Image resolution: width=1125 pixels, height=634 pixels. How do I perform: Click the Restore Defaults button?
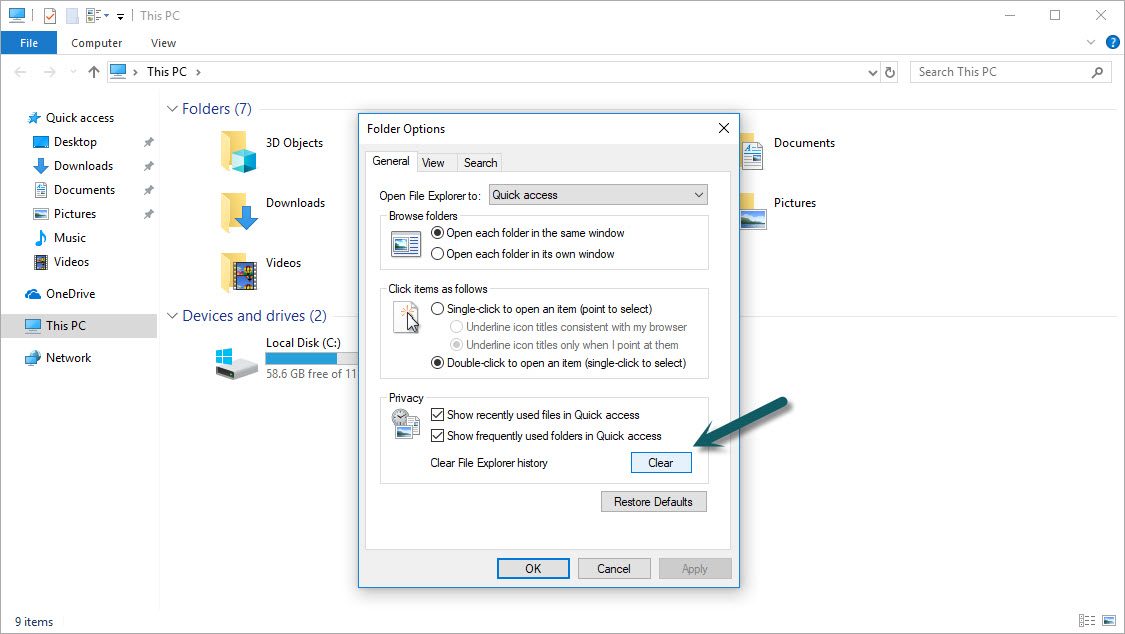654,501
